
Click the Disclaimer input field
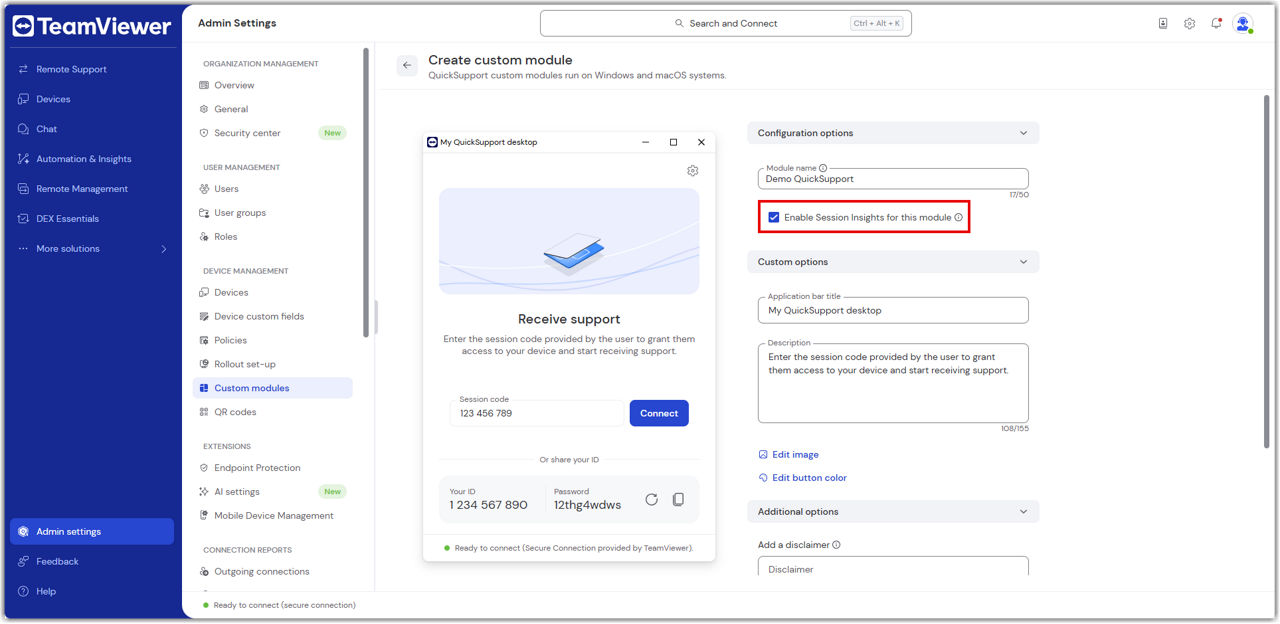pos(893,567)
